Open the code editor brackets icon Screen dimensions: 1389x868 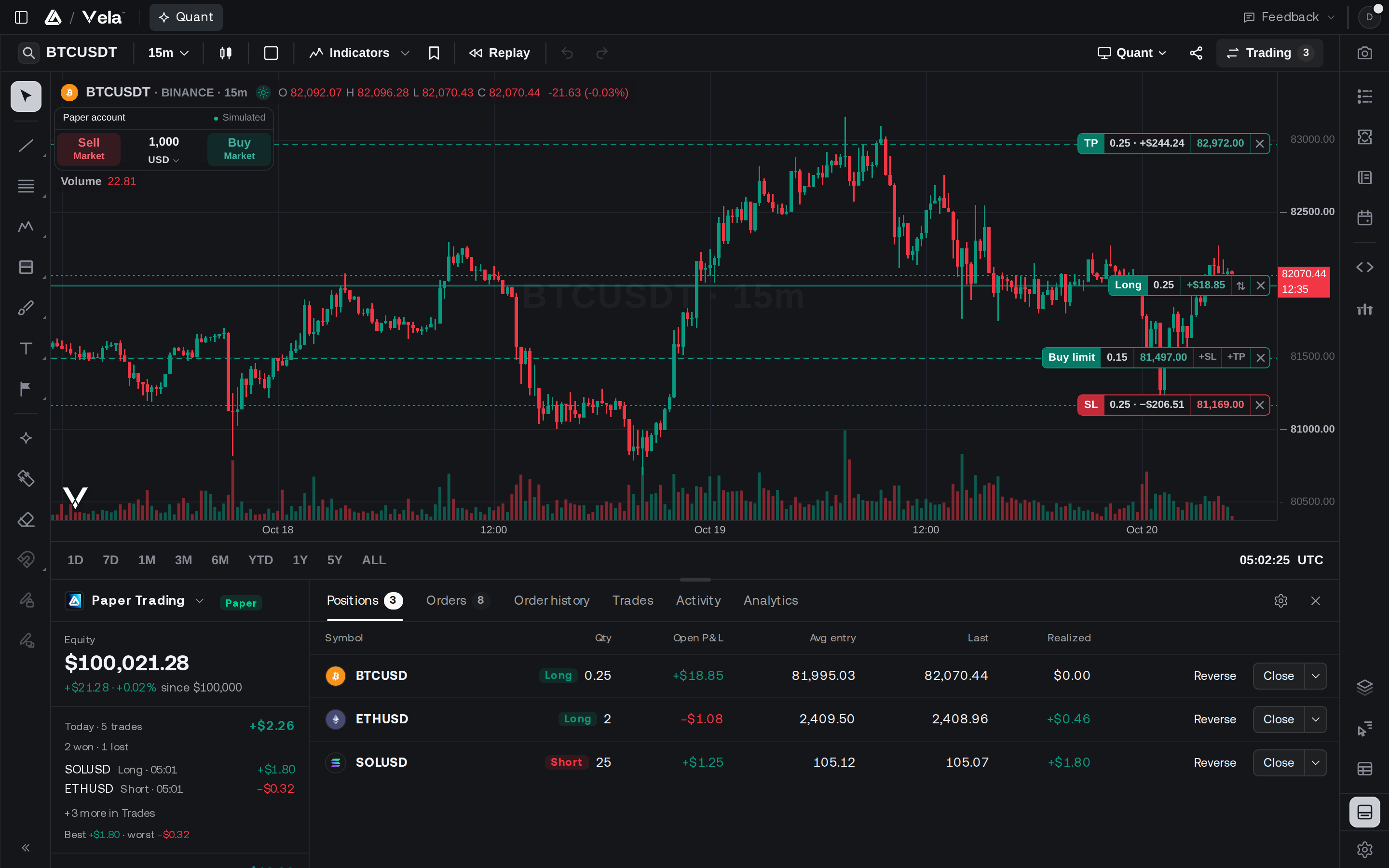click(1364, 267)
